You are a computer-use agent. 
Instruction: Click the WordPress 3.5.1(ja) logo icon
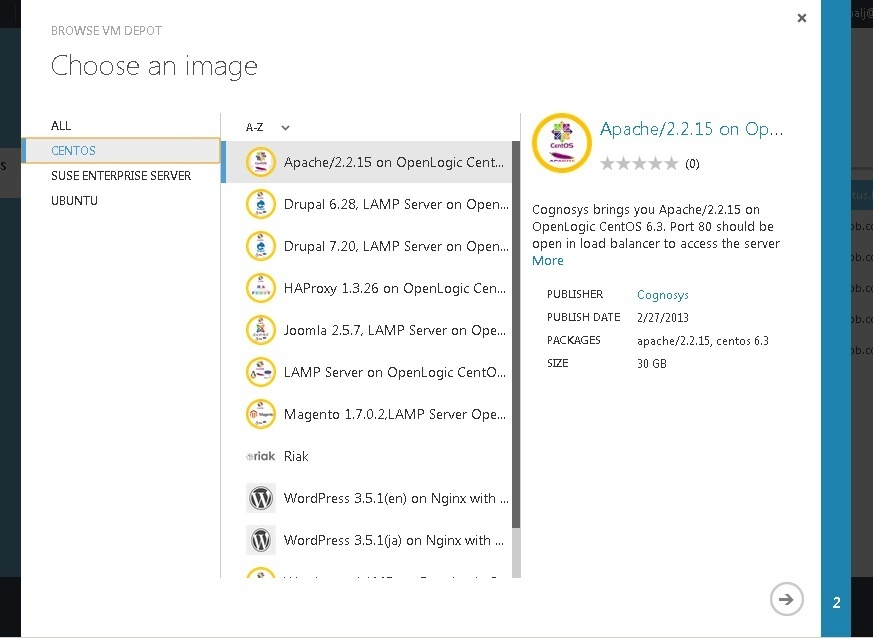261,540
